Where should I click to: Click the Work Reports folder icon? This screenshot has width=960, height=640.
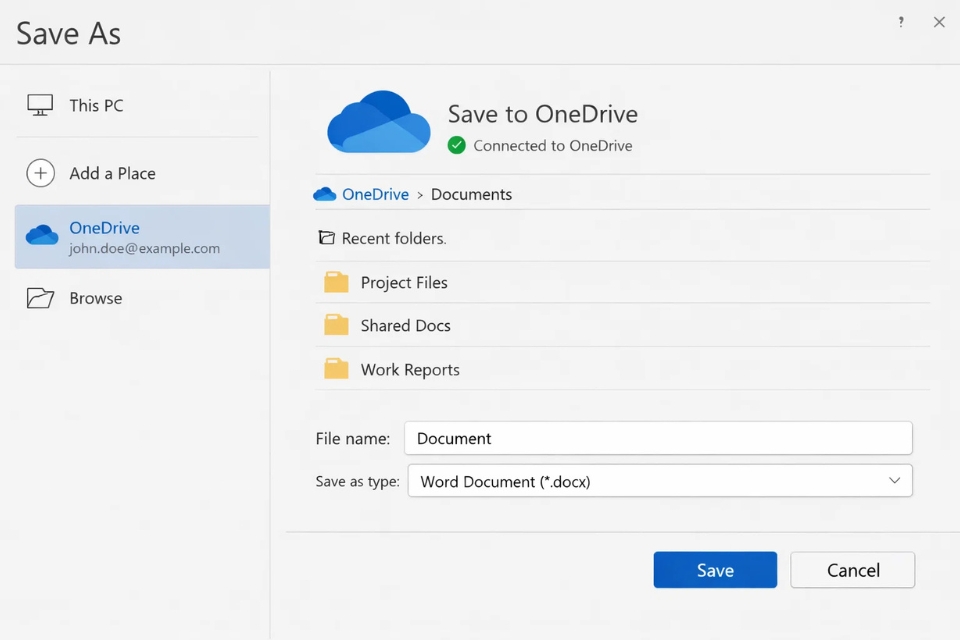336,368
